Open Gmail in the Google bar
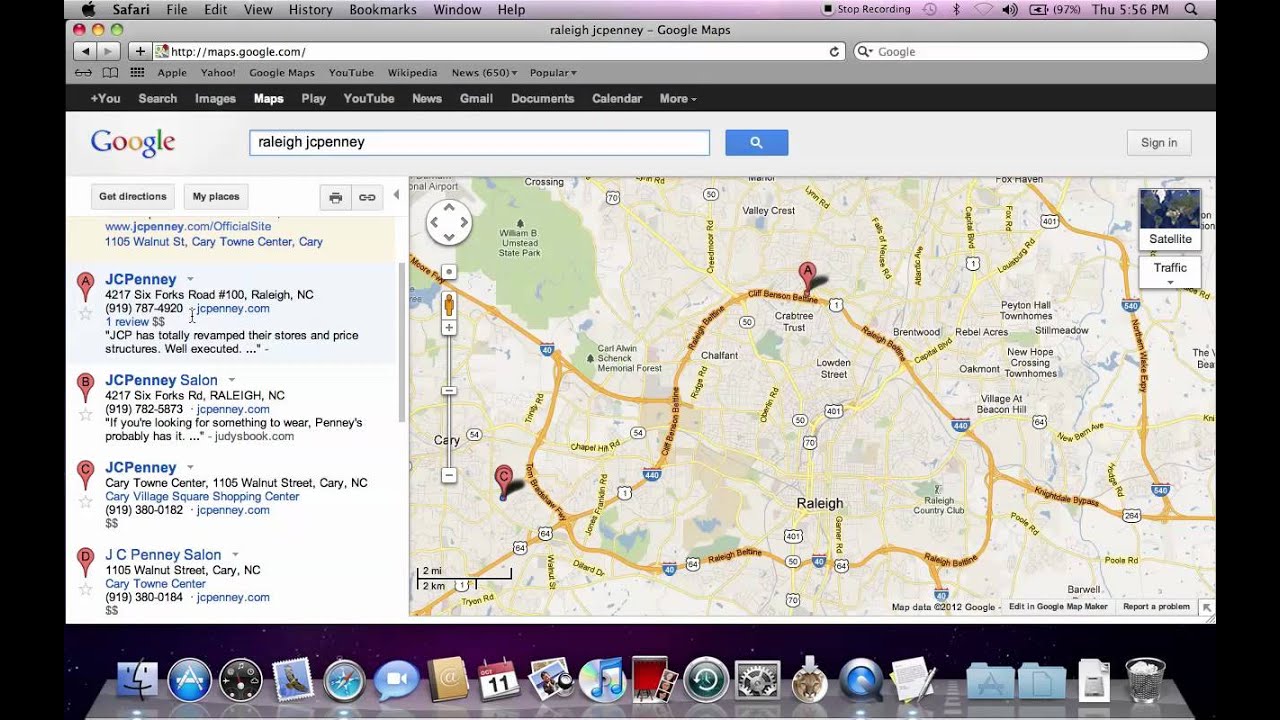The height and width of the screenshot is (720, 1280). (x=476, y=98)
